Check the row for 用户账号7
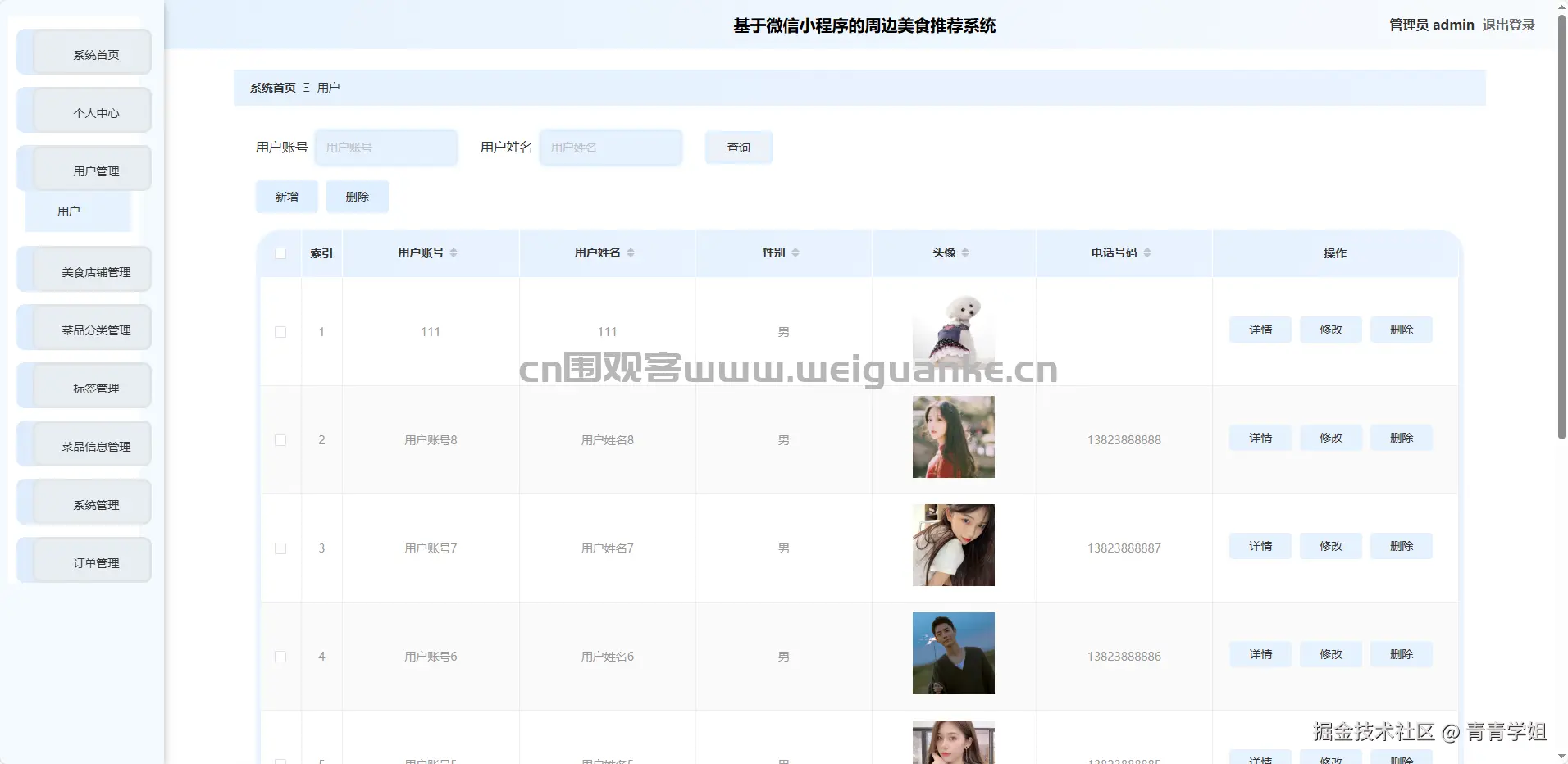Viewport: 1568px width, 764px height. click(280, 548)
